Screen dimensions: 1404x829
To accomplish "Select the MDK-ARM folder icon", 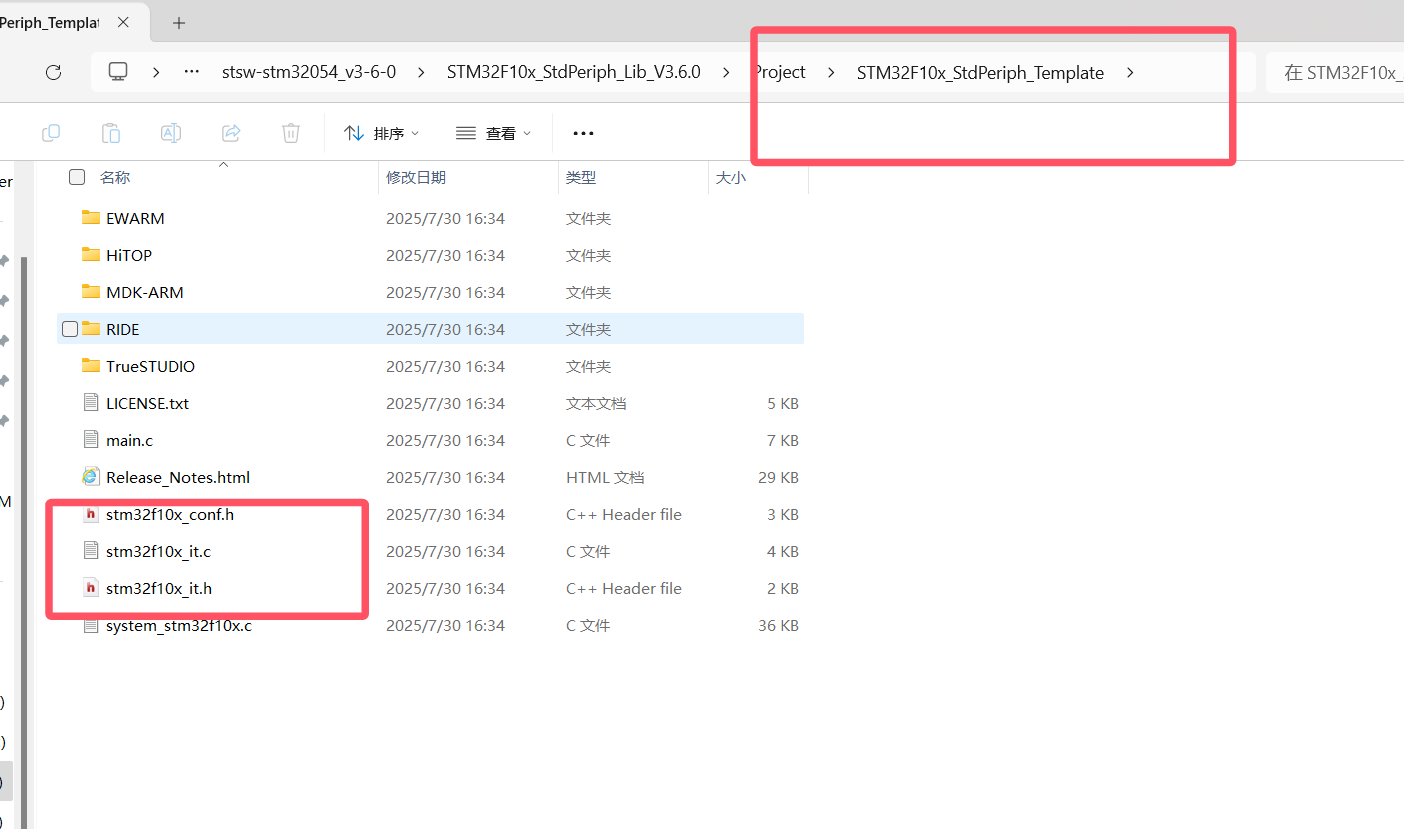I will click(91, 292).
